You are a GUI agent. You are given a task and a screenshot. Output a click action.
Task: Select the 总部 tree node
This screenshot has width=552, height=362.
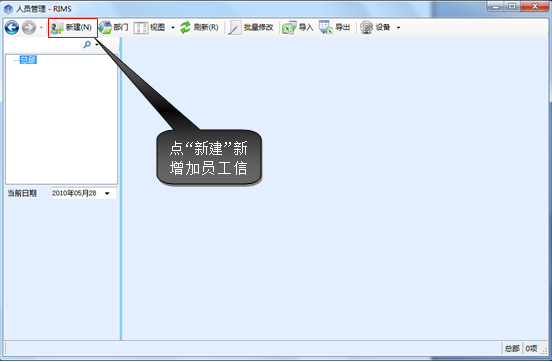28,60
